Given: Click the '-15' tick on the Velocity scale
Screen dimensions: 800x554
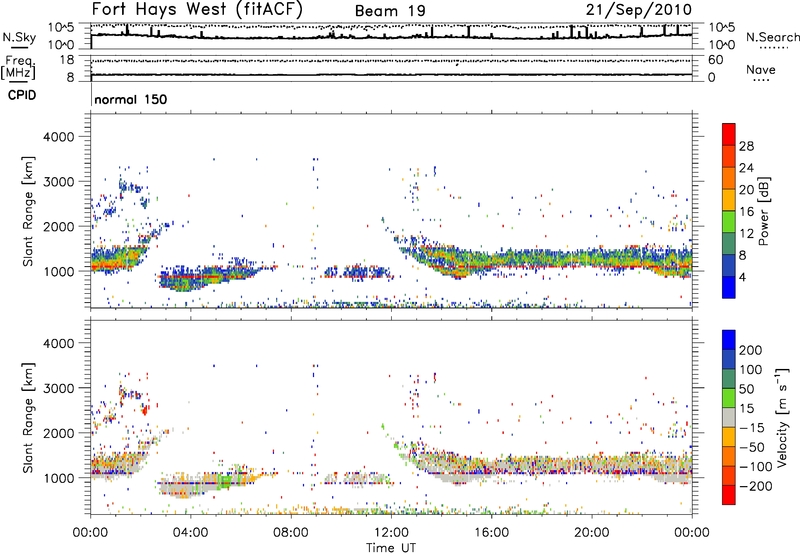Looking at the screenshot, I should [x=752, y=428].
